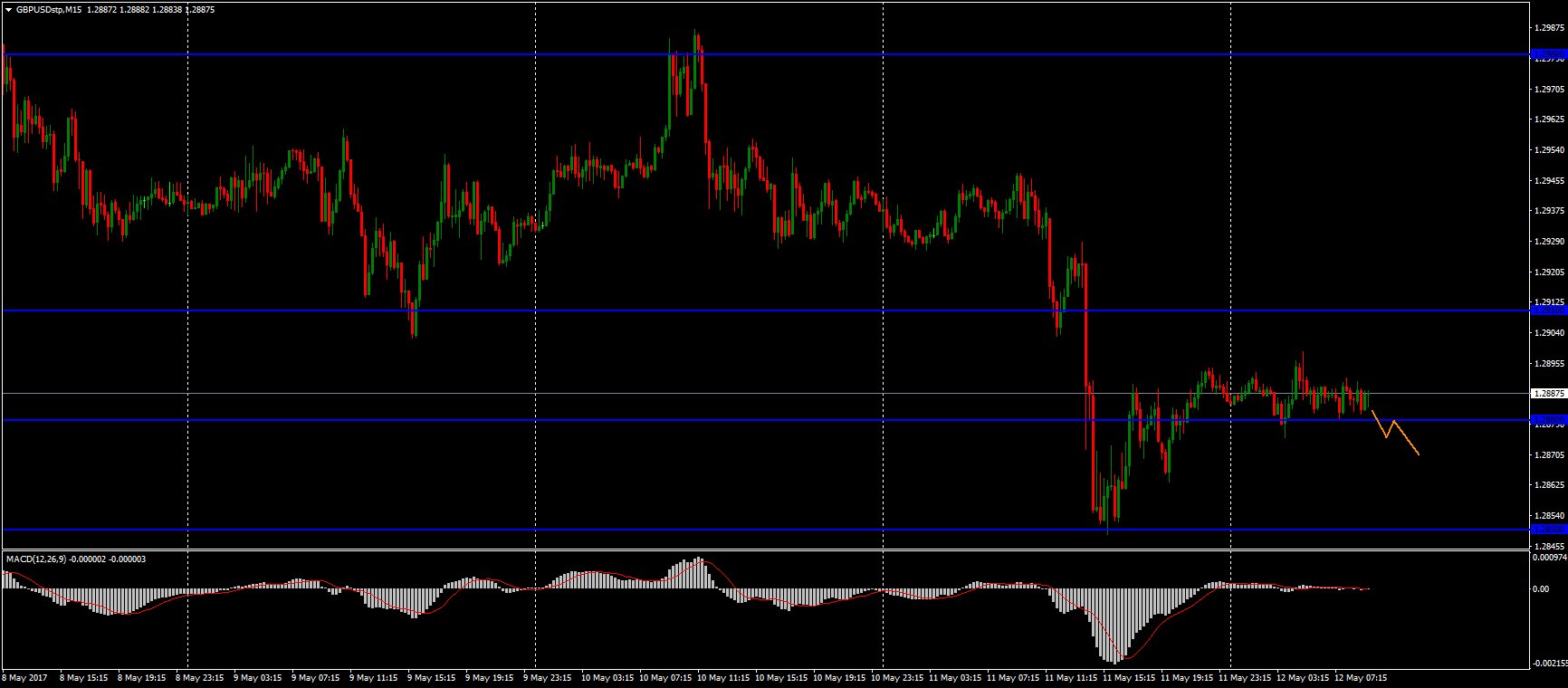
Task: Click the MACD 0.00 level label
Action: (x=1540, y=589)
